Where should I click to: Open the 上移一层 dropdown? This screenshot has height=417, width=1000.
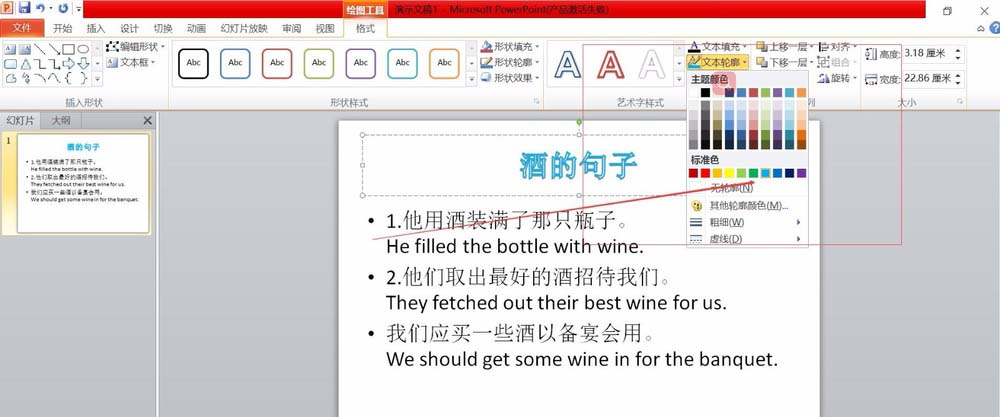[x=785, y=47]
